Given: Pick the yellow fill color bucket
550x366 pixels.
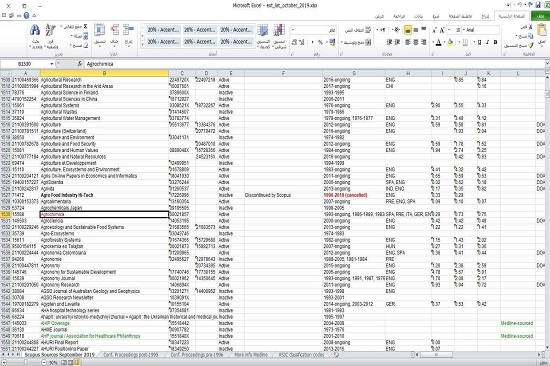Looking at the screenshot, I should click(450, 42).
